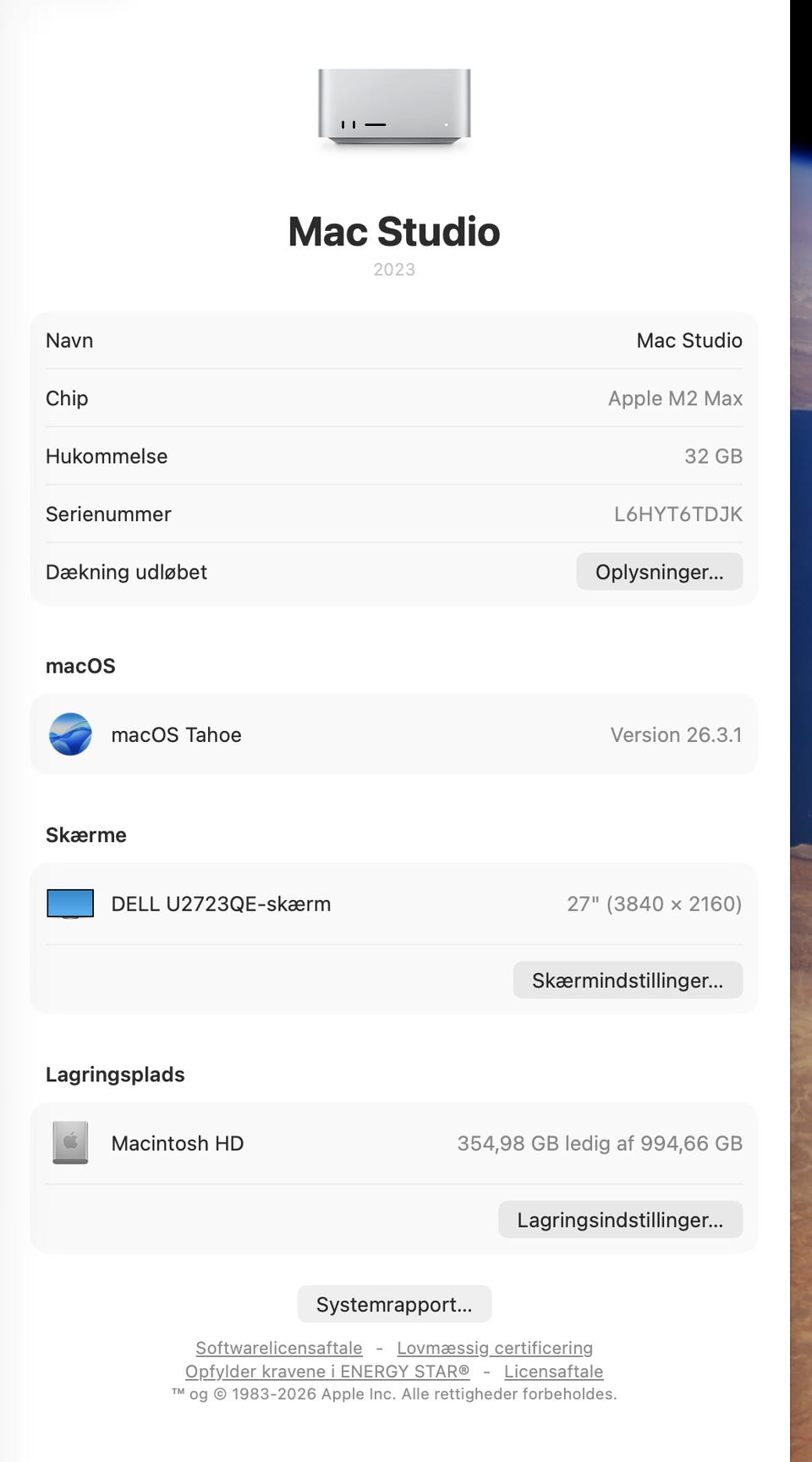The height and width of the screenshot is (1462, 812).
Task: Open Lagringsindstillinger storage settings
Action: click(x=620, y=1220)
